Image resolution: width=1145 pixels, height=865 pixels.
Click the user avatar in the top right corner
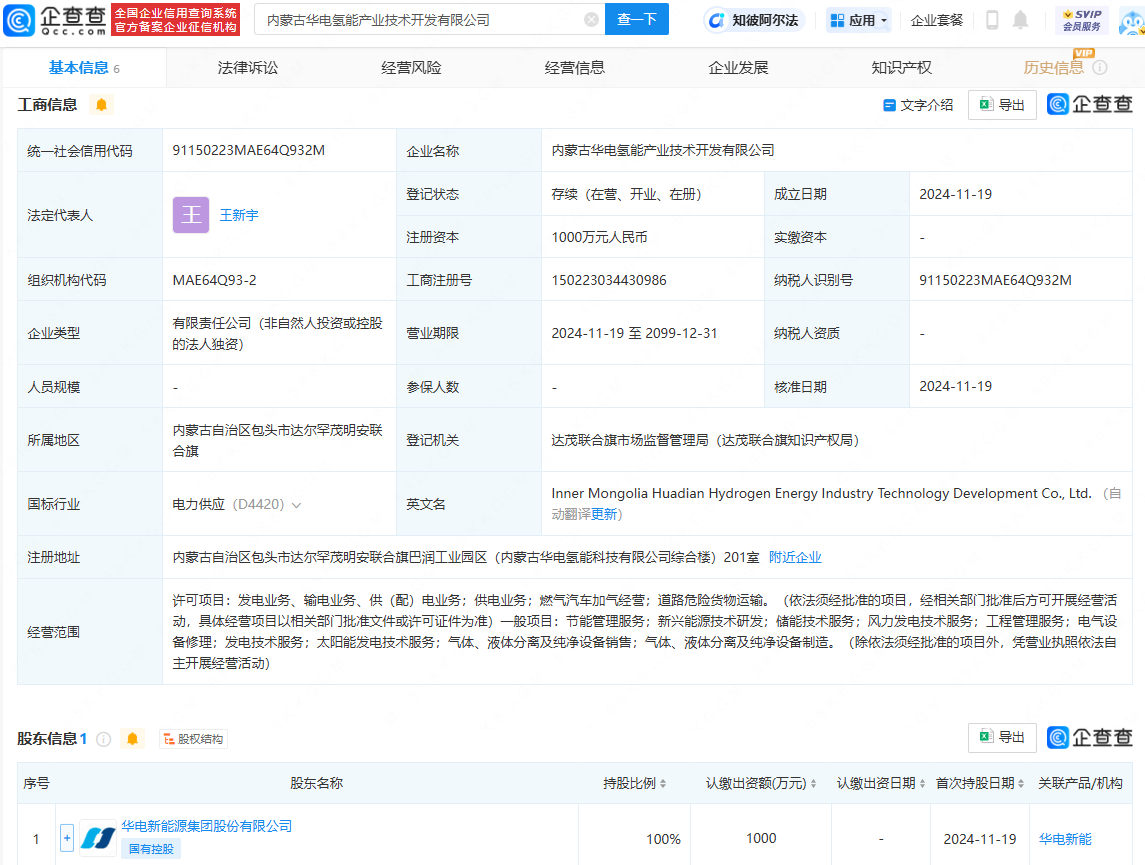1132,22
